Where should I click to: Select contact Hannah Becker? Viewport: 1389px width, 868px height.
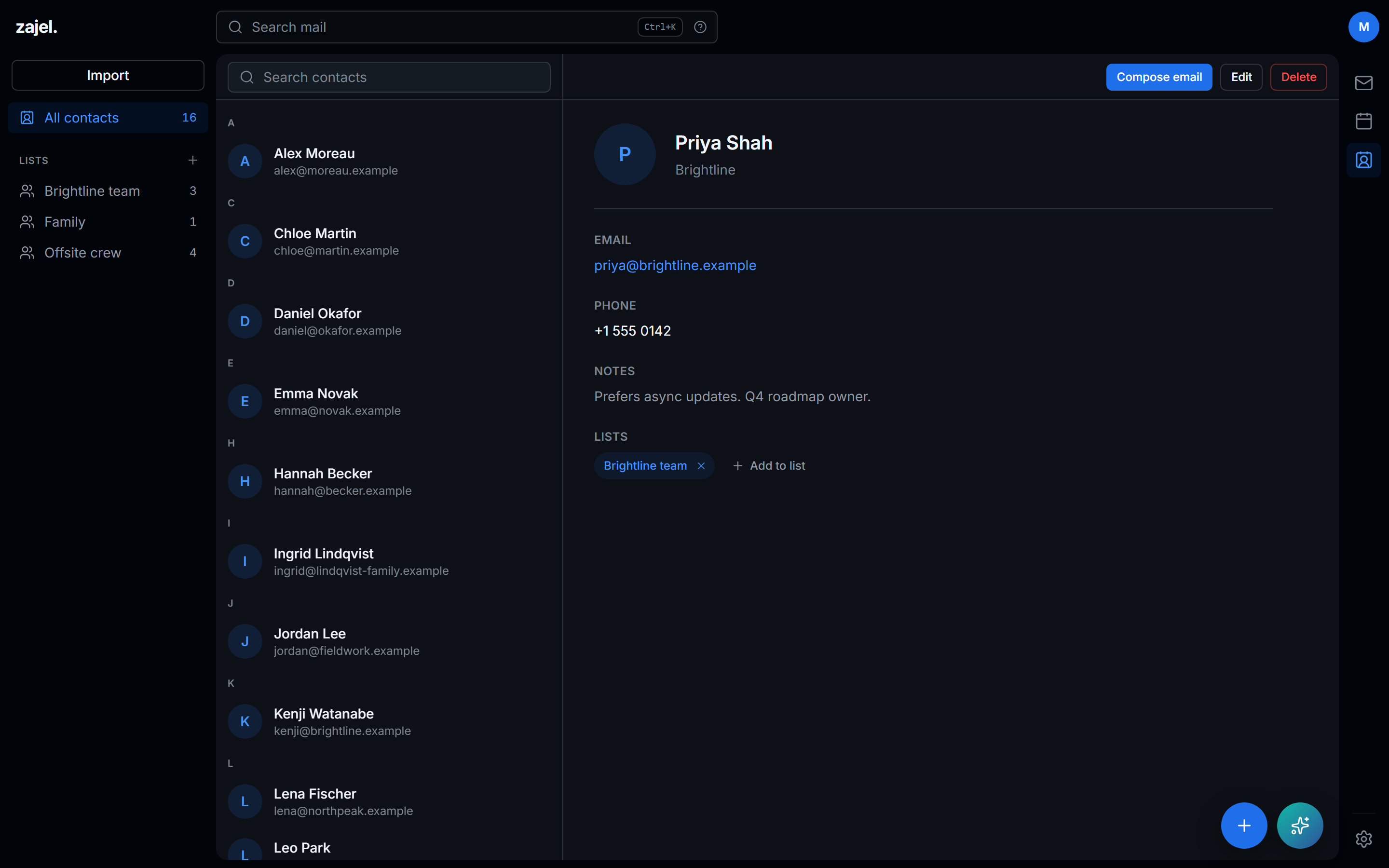click(x=389, y=481)
